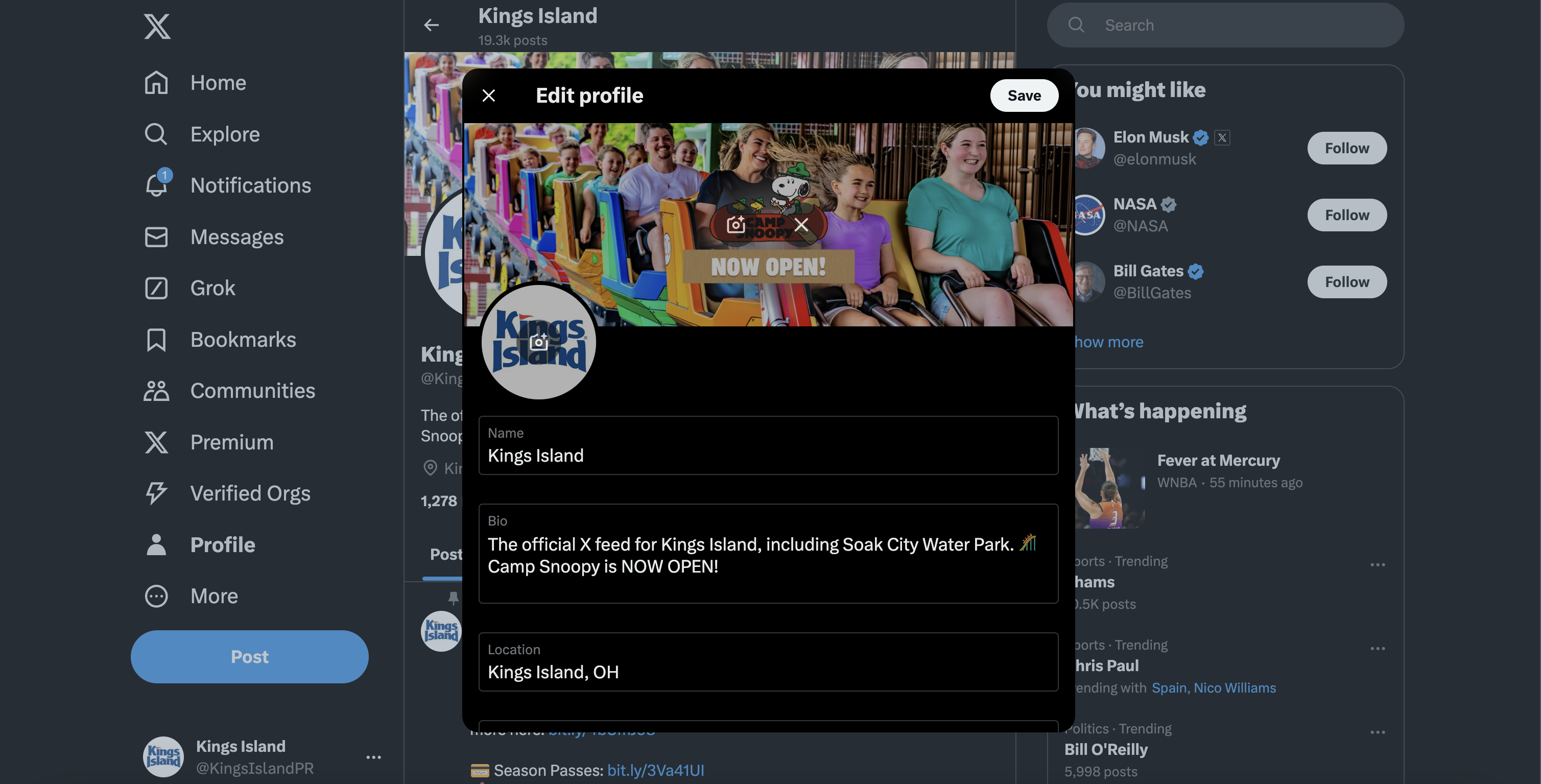This screenshot has width=1541, height=784.
Task: Open the Season Passes bit.ly link
Action: 655,770
